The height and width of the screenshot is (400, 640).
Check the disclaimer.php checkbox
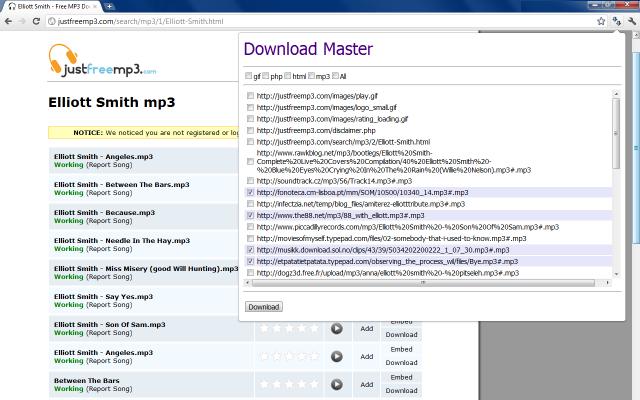click(x=250, y=130)
